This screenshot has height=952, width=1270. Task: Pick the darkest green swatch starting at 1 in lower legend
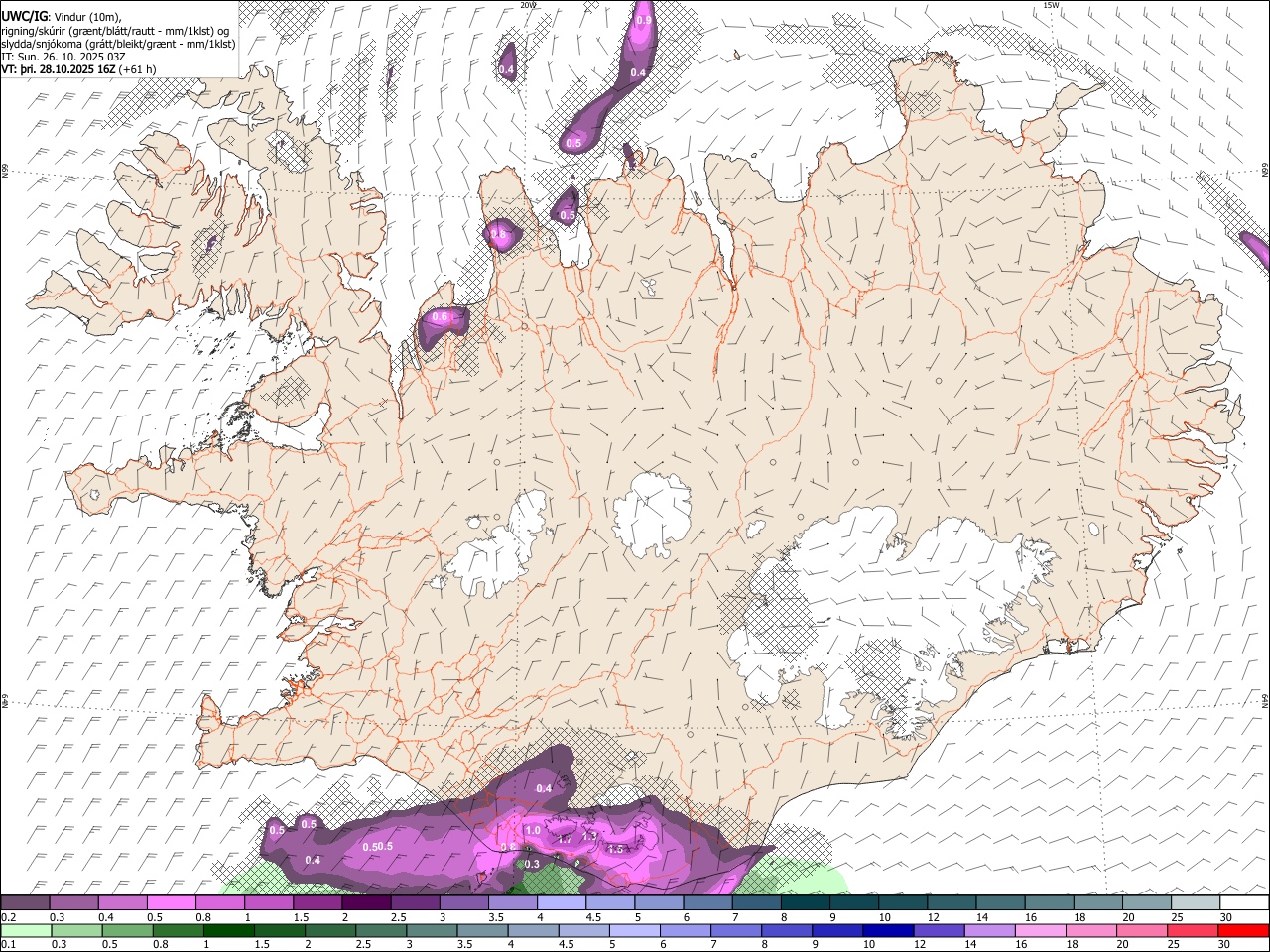click(x=228, y=930)
